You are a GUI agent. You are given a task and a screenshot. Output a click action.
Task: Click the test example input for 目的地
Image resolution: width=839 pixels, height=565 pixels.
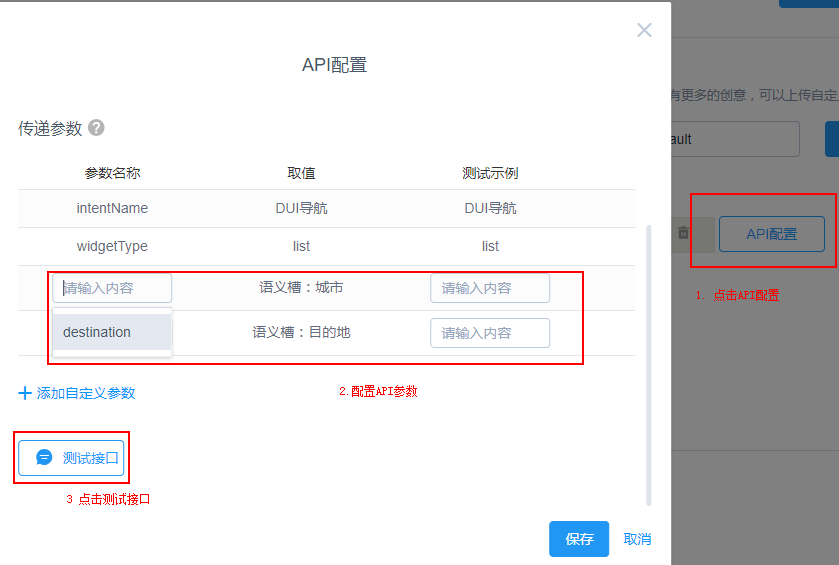(x=490, y=333)
